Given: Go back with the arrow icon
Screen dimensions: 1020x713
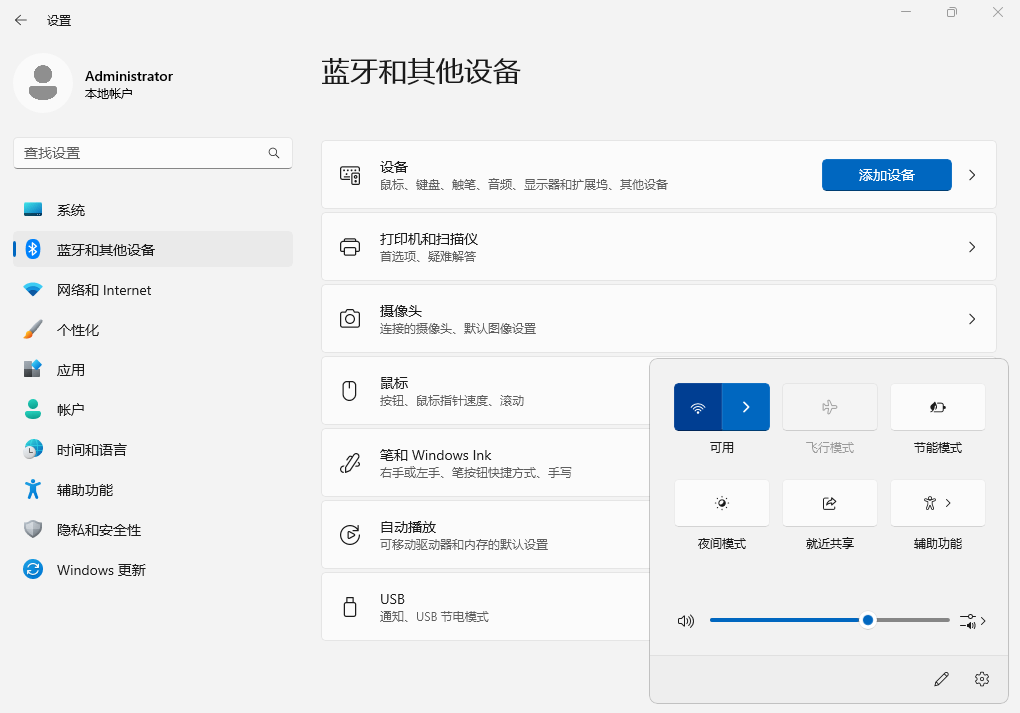Looking at the screenshot, I should 21,20.
